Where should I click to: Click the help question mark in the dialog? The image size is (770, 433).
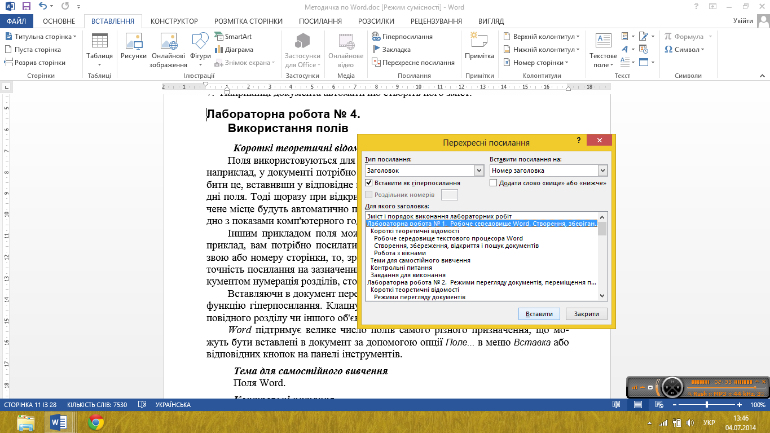[578, 140]
